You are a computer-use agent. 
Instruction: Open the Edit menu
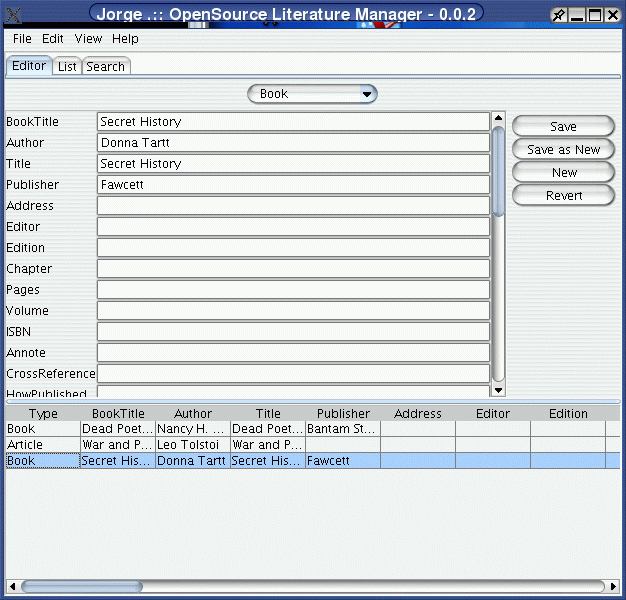52,39
